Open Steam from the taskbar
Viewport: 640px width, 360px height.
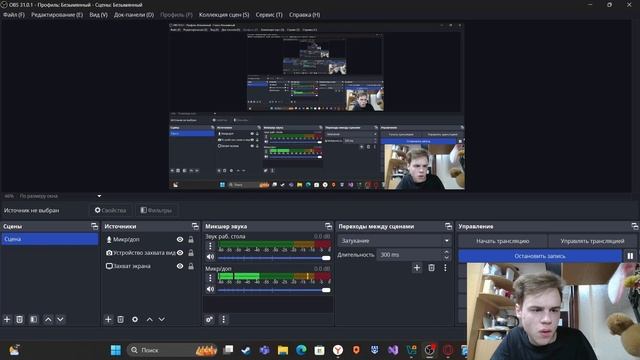[x=246, y=350]
